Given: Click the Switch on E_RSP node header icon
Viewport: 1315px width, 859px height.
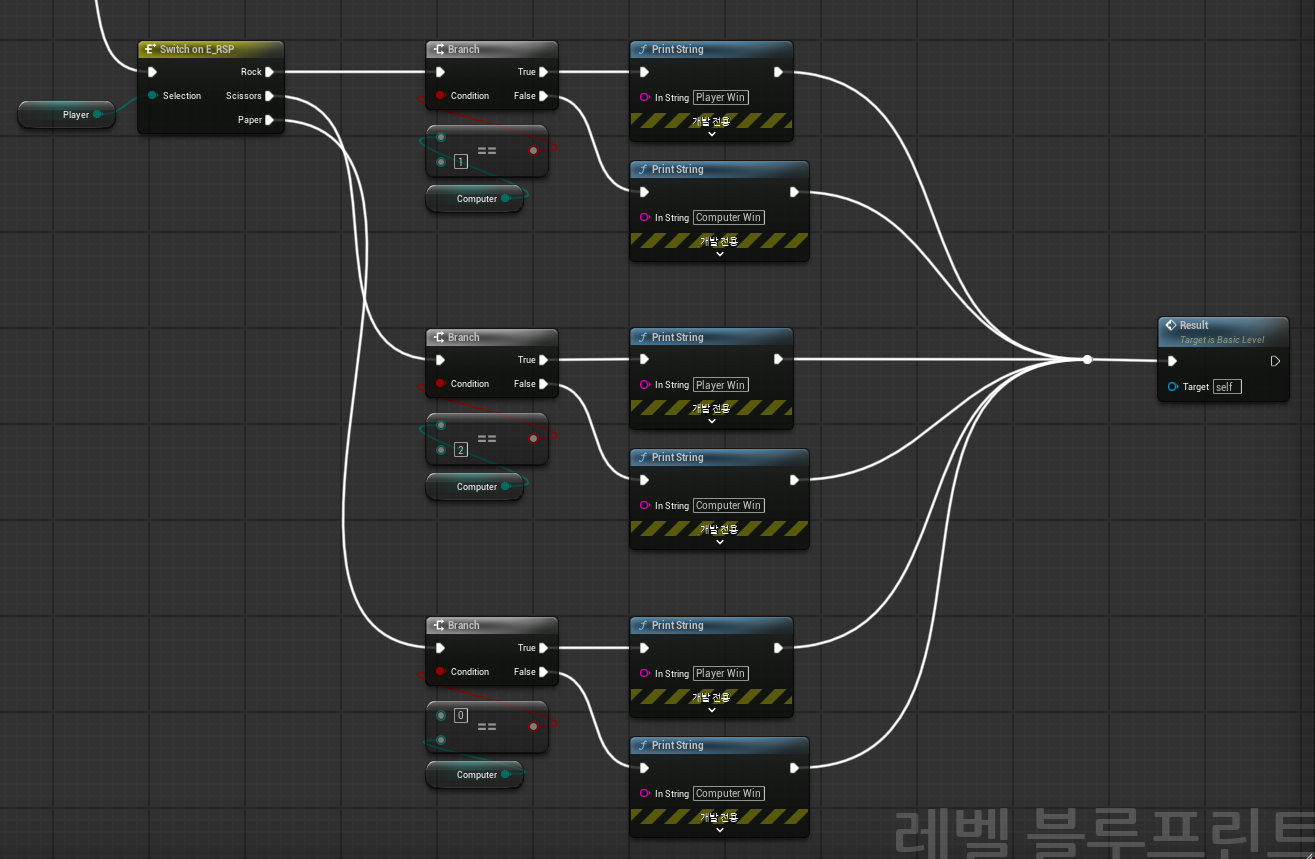Looking at the screenshot, I should pyautogui.click(x=150, y=49).
